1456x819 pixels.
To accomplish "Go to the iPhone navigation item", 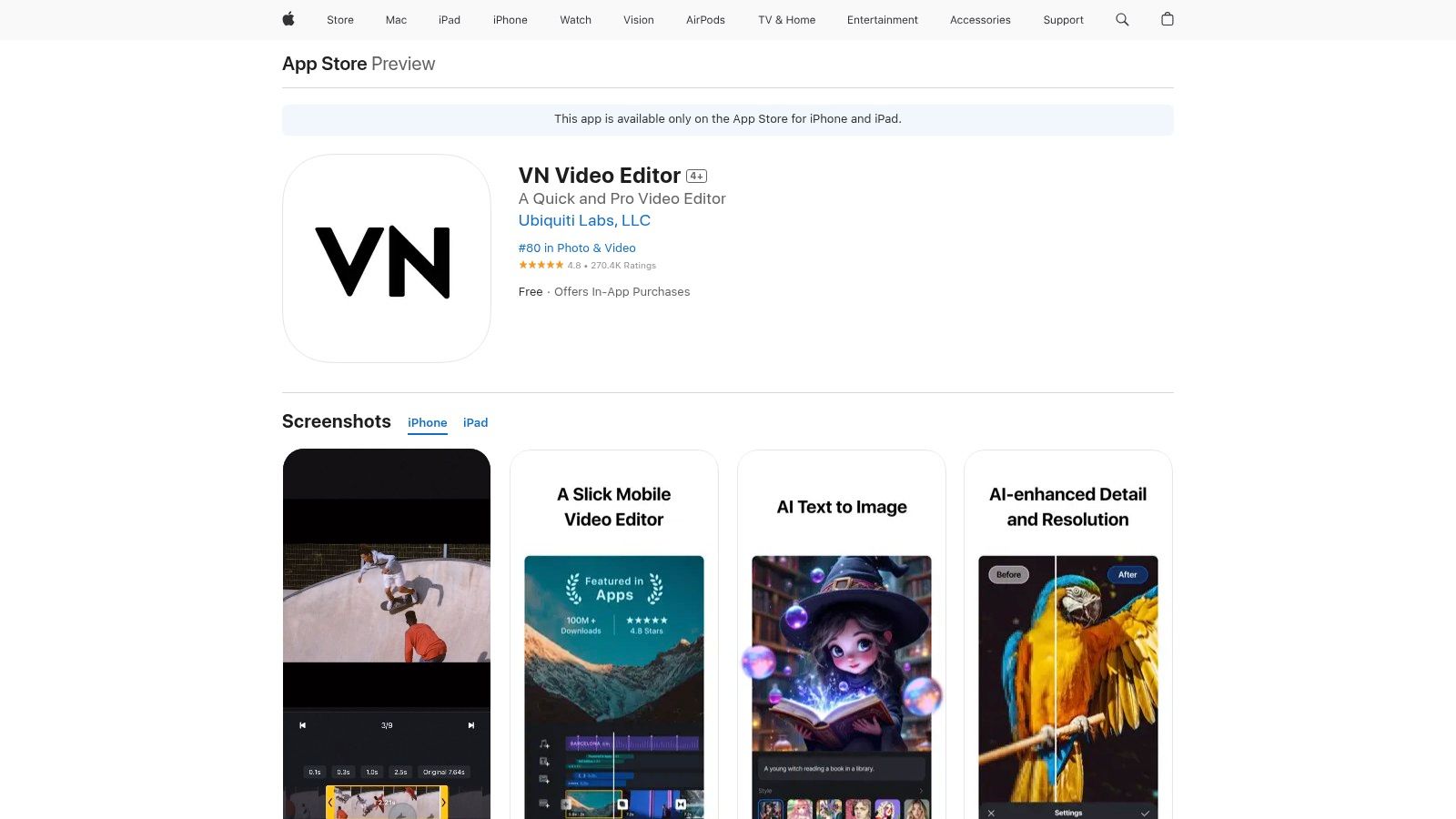I will (510, 19).
